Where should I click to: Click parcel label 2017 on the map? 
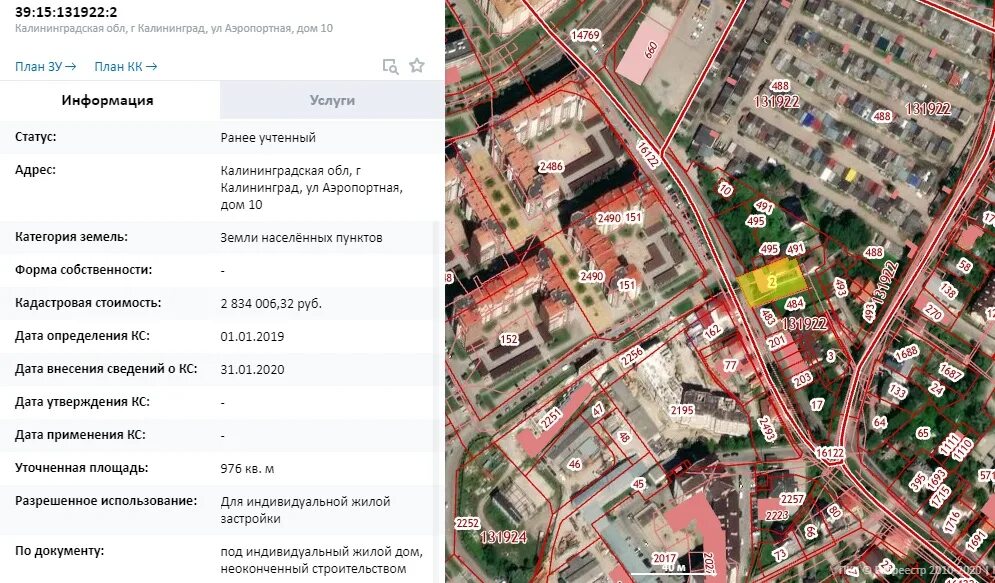664,558
